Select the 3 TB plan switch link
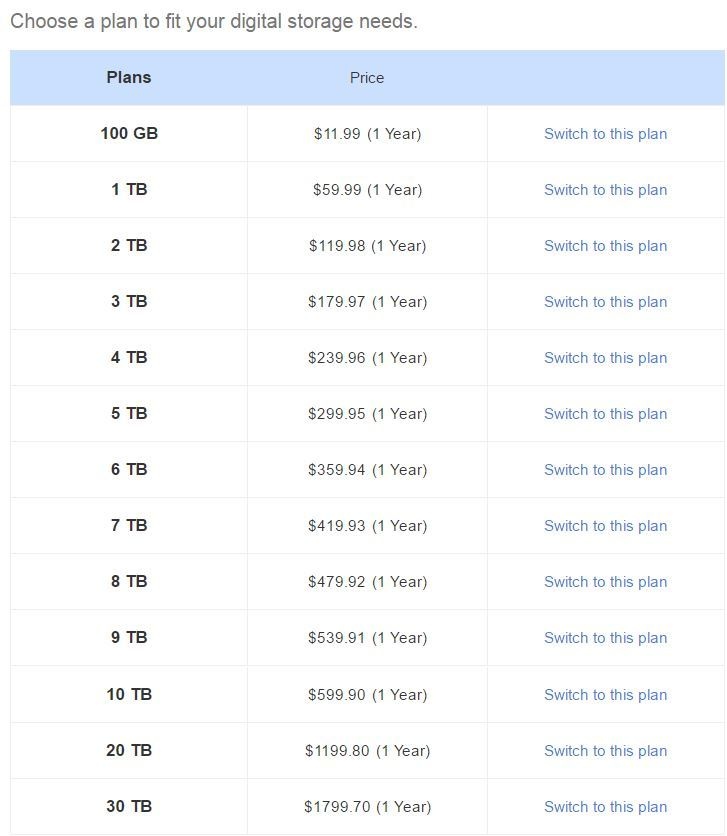This screenshot has height=836, width=727. tap(605, 302)
